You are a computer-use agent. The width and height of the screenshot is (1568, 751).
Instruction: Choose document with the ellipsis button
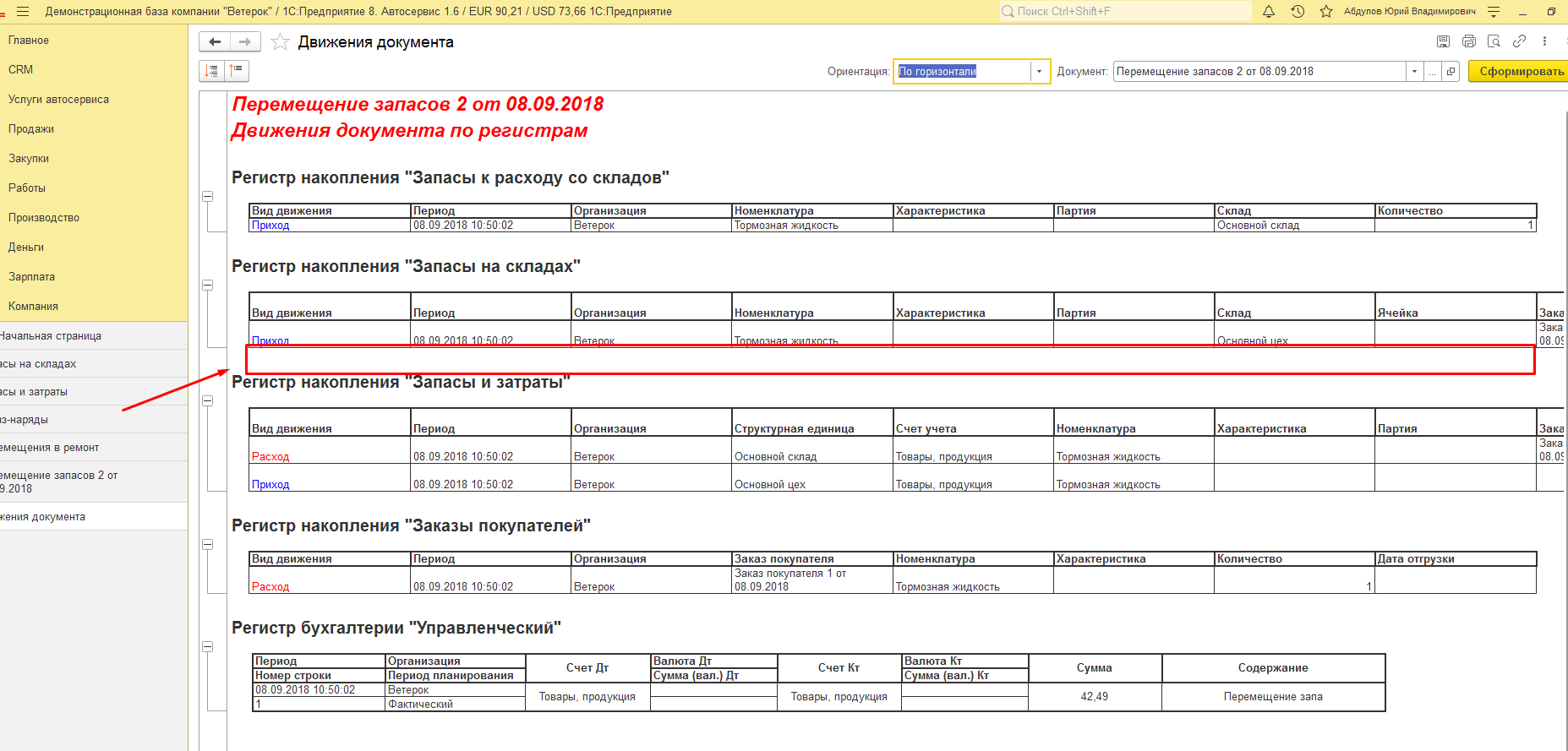(1433, 72)
